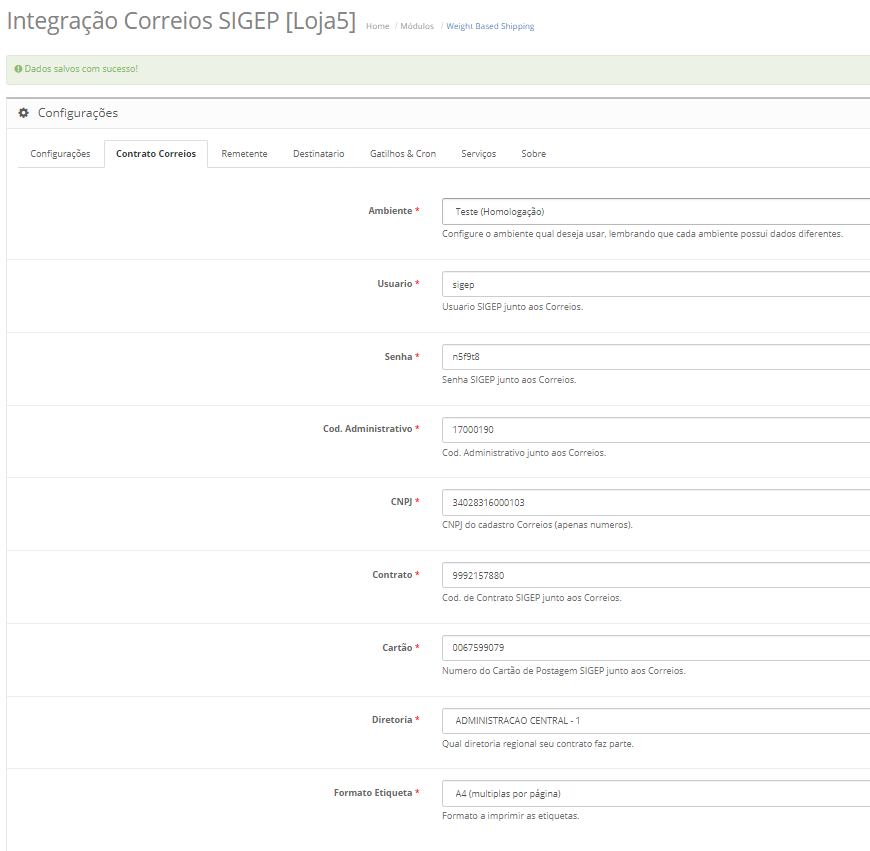Click into the Usuario input field
The image size is (870, 851).
pos(655,285)
